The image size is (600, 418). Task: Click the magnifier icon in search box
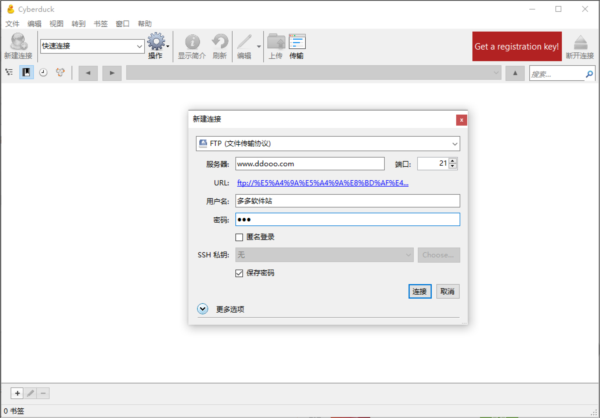pos(589,74)
